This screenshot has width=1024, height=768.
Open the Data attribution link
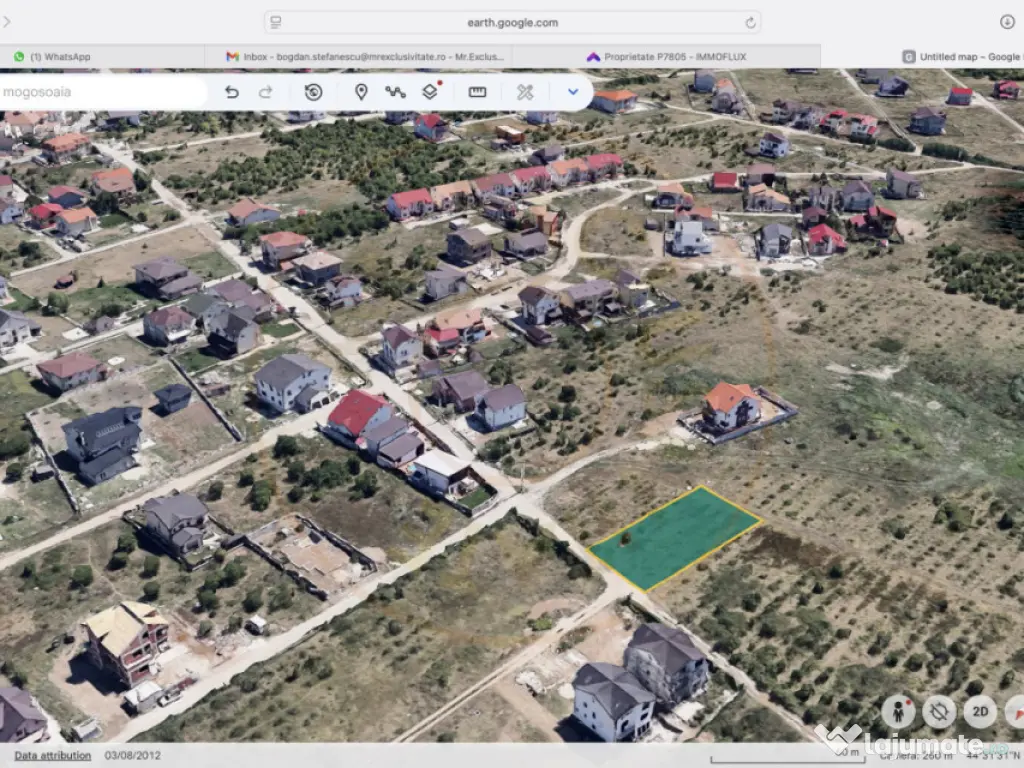53,755
